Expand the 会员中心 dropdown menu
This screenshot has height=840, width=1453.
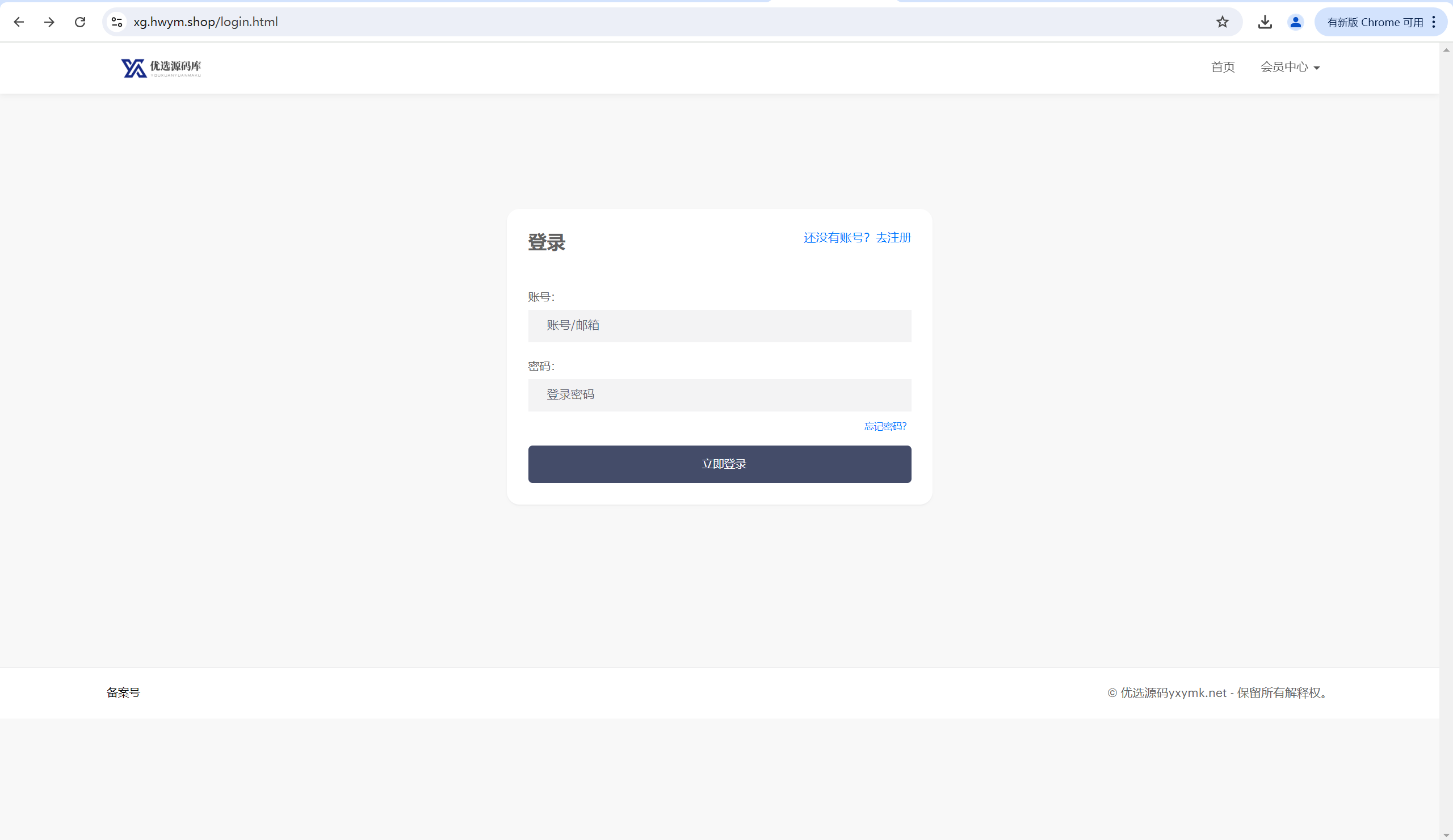click(x=1284, y=67)
